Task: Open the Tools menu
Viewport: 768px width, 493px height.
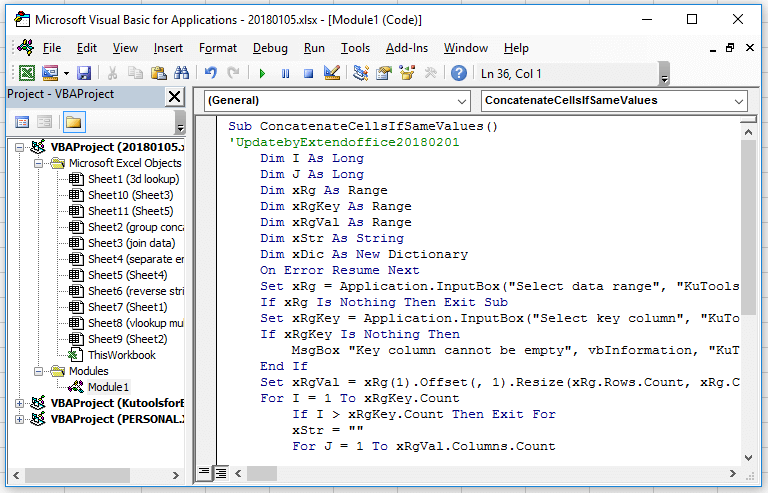Action: (355, 48)
